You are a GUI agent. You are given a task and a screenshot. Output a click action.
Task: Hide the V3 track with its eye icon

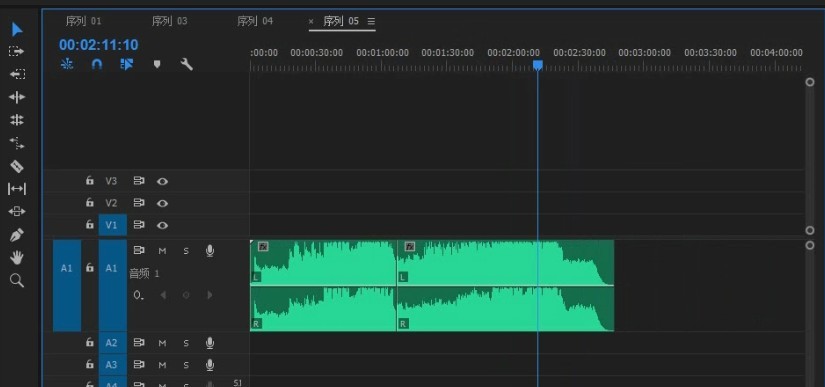pos(163,181)
